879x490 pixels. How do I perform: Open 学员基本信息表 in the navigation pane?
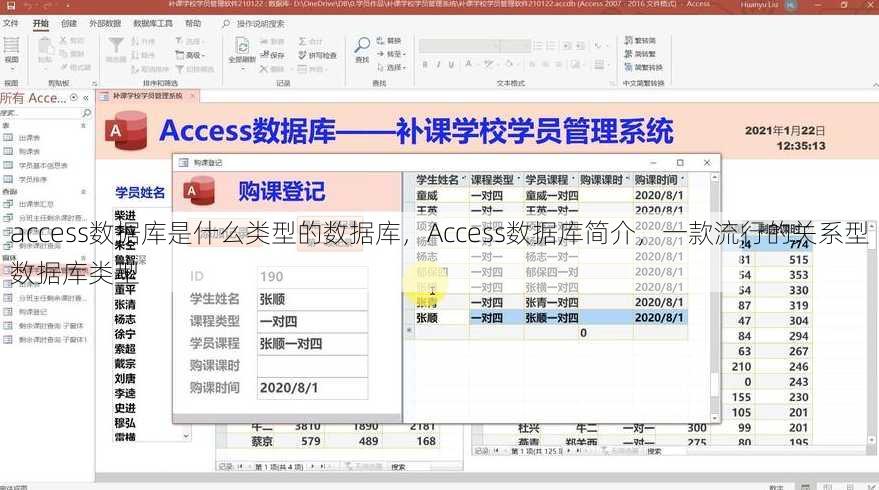point(43,165)
